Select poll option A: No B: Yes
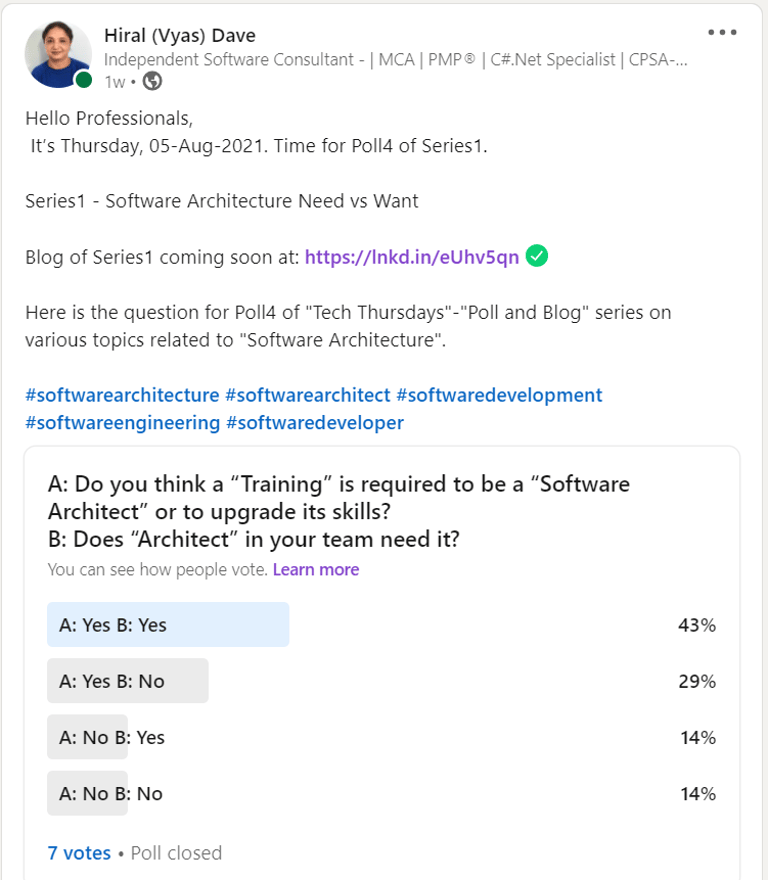The height and width of the screenshot is (880, 768). pos(382,737)
